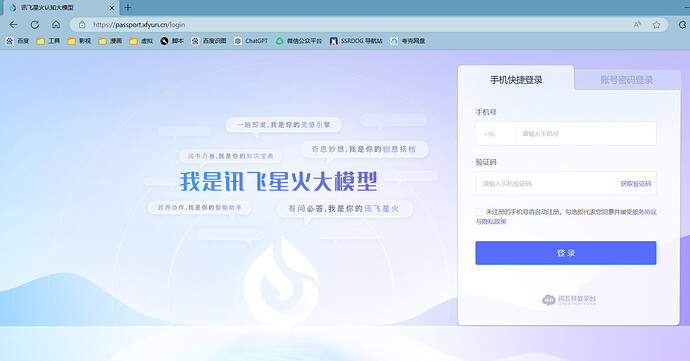Screen dimensions: 690x361
Task: Click the browser icon at top right edge
Action: [683, 25]
